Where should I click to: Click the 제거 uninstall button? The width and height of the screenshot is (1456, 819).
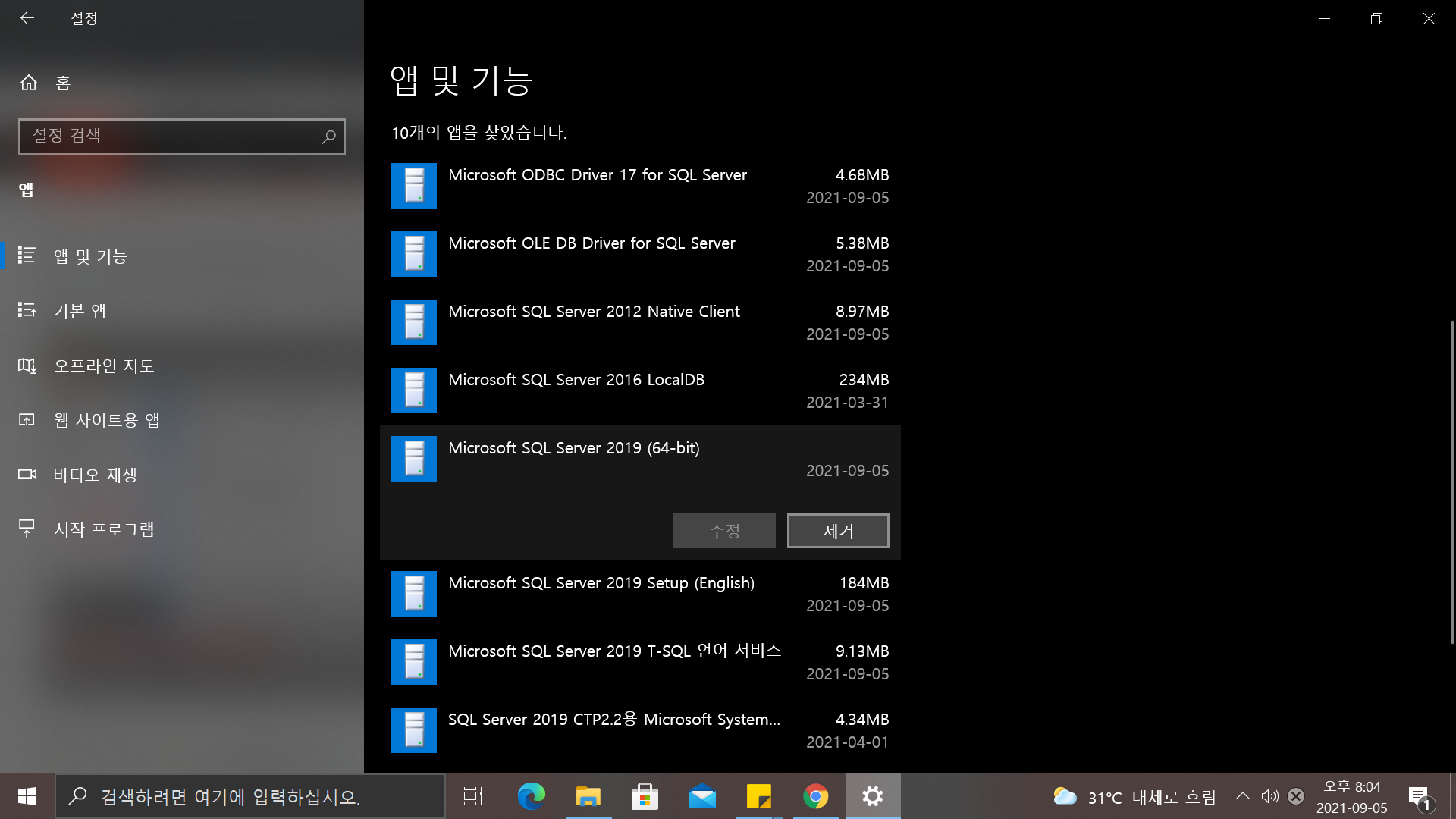pos(838,531)
